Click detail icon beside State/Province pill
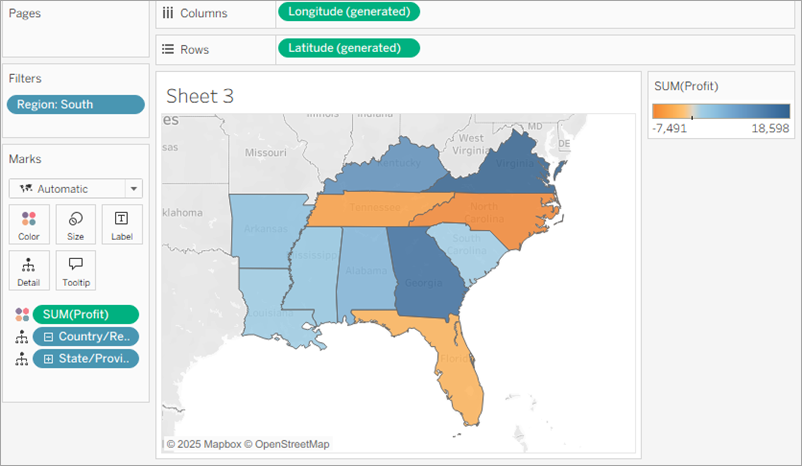Screen dimensions: 802x466 point(22,358)
